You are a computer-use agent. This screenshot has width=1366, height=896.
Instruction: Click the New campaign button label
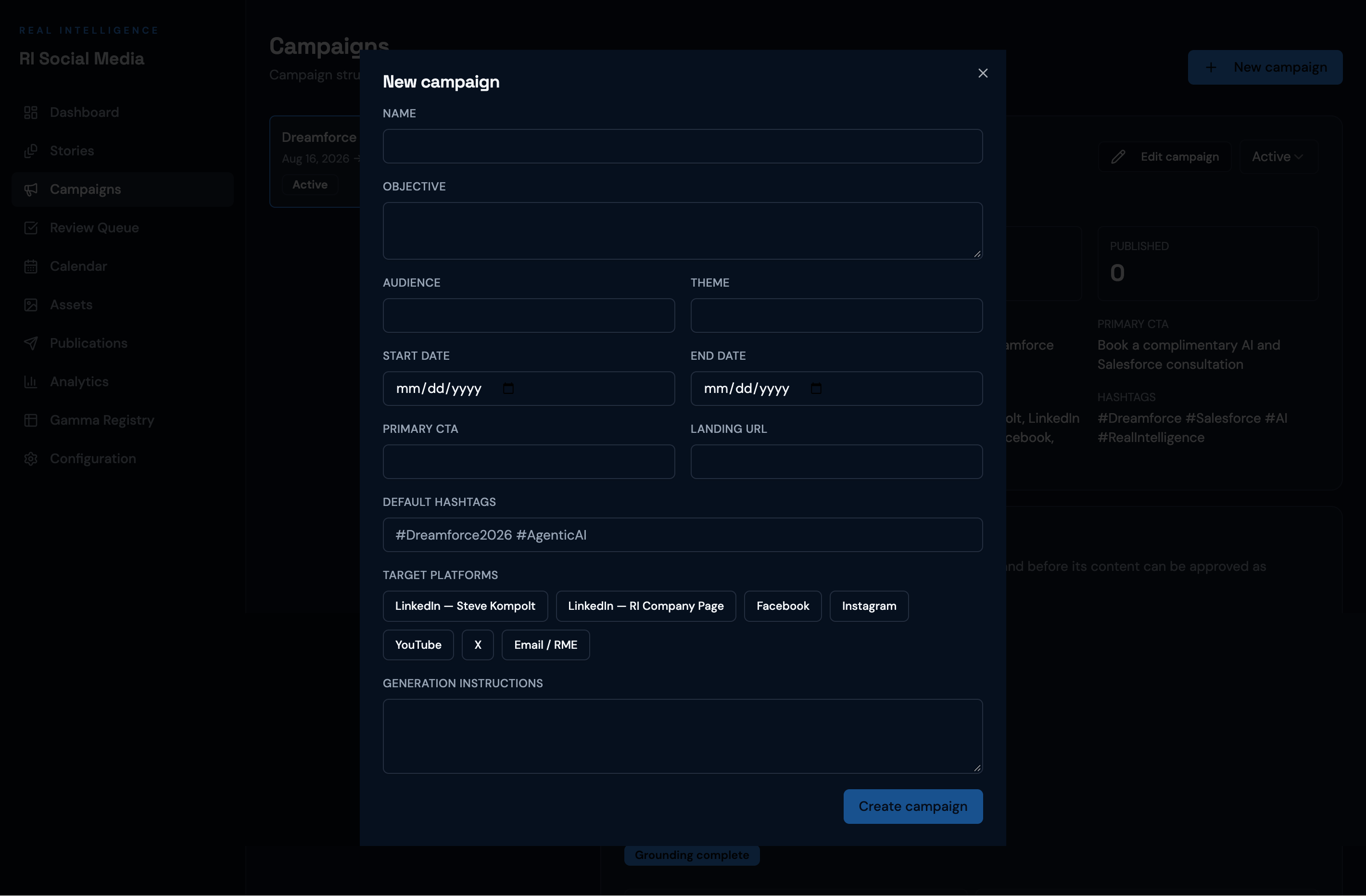point(1280,67)
